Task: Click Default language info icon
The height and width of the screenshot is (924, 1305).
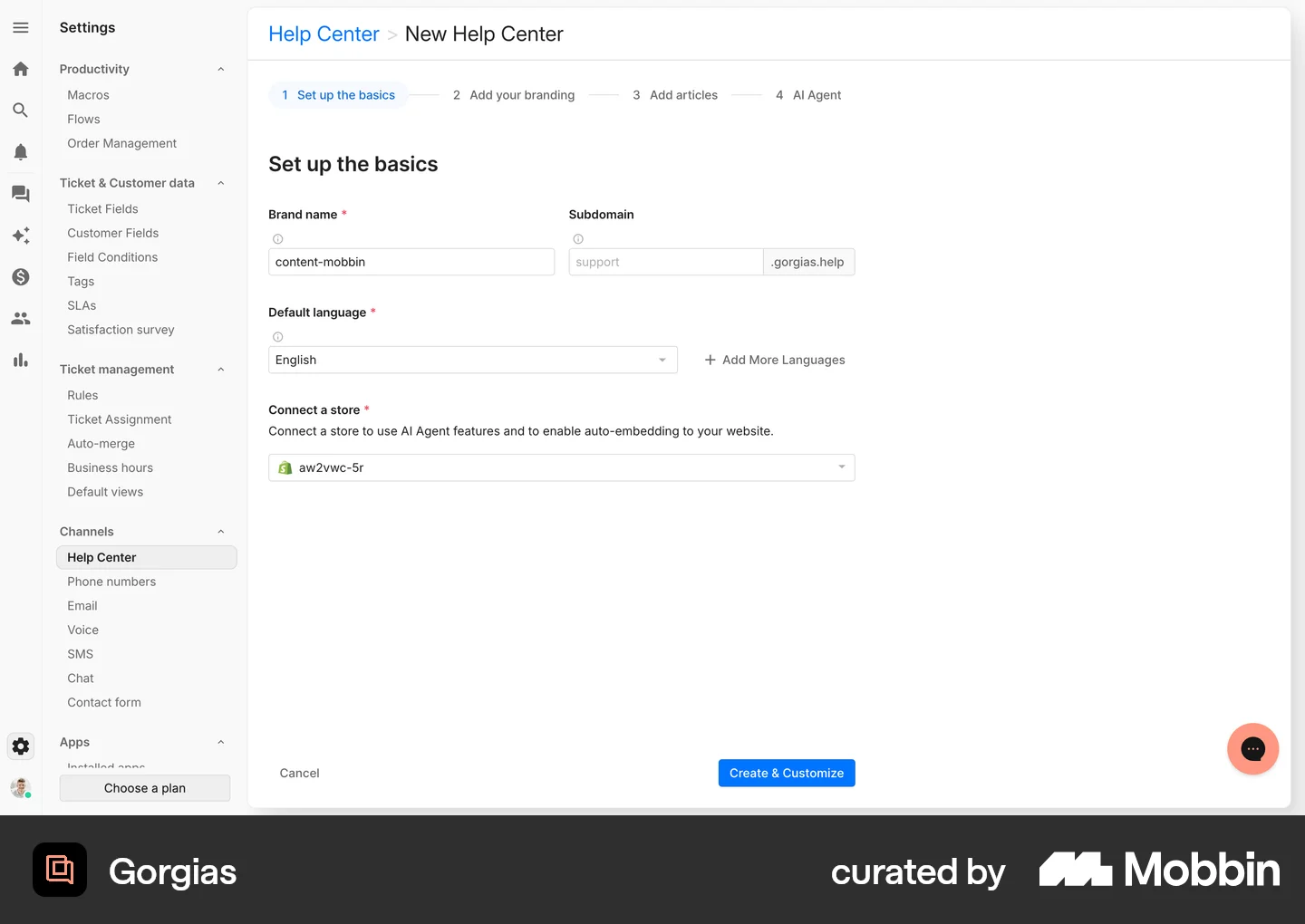Action: pyautogui.click(x=278, y=337)
